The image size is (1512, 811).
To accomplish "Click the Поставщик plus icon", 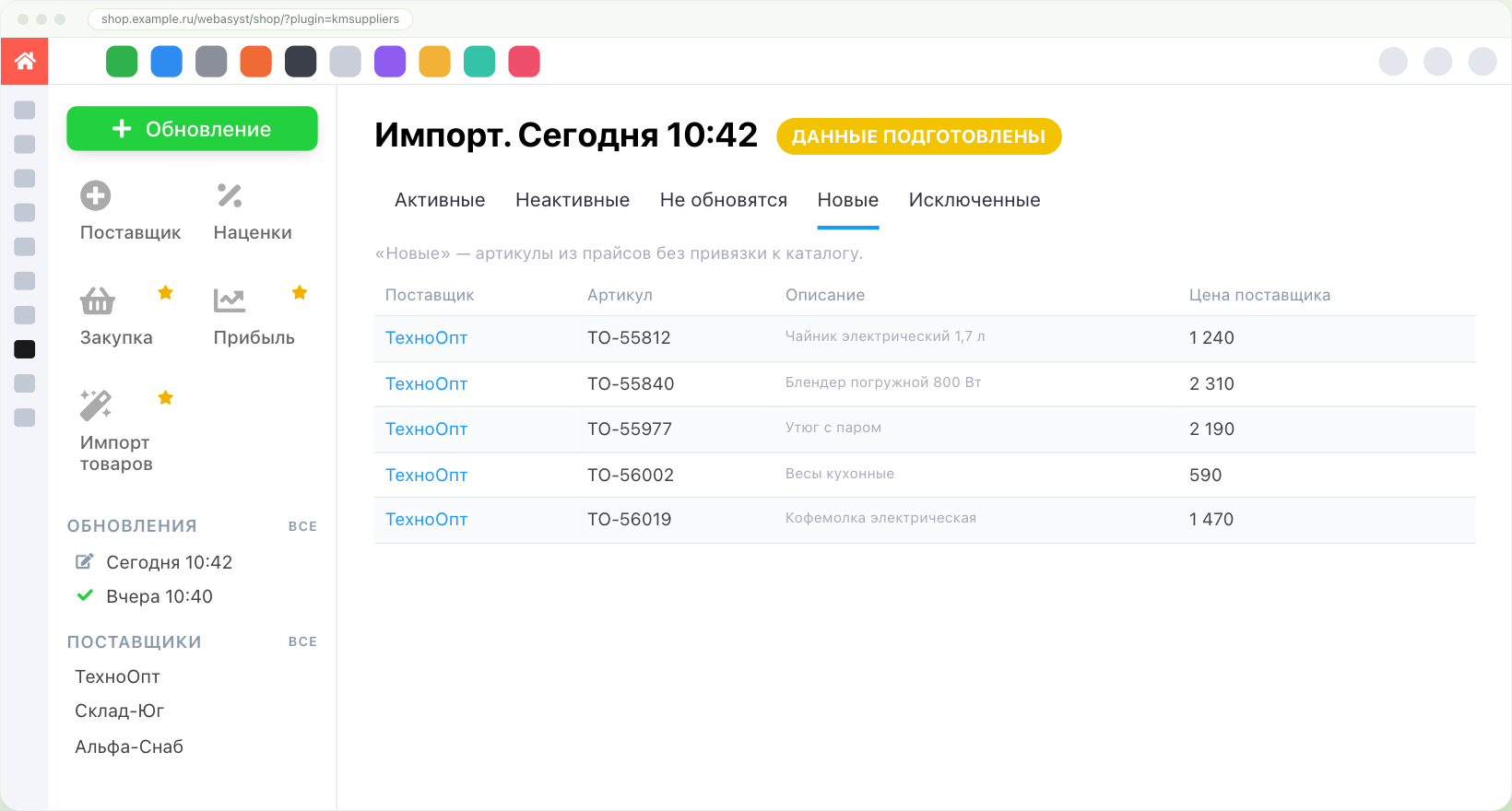I will pyautogui.click(x=96, y=195).
